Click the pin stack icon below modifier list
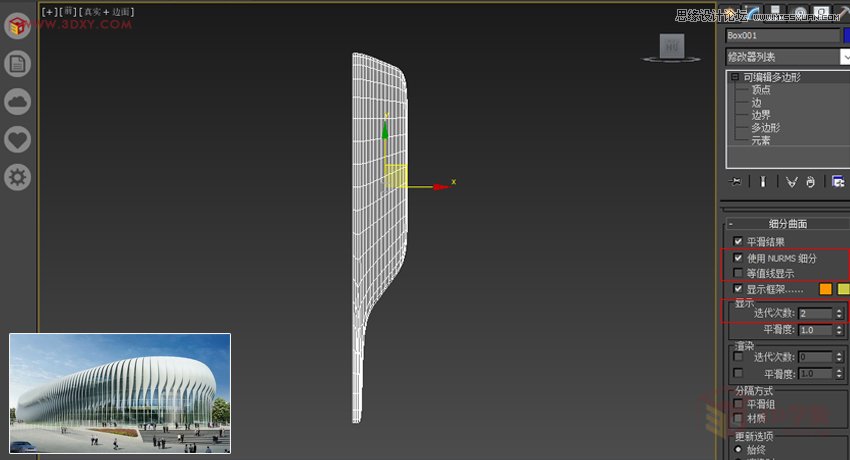The width and height of the screenshot is (850, 460). (736, 182)
